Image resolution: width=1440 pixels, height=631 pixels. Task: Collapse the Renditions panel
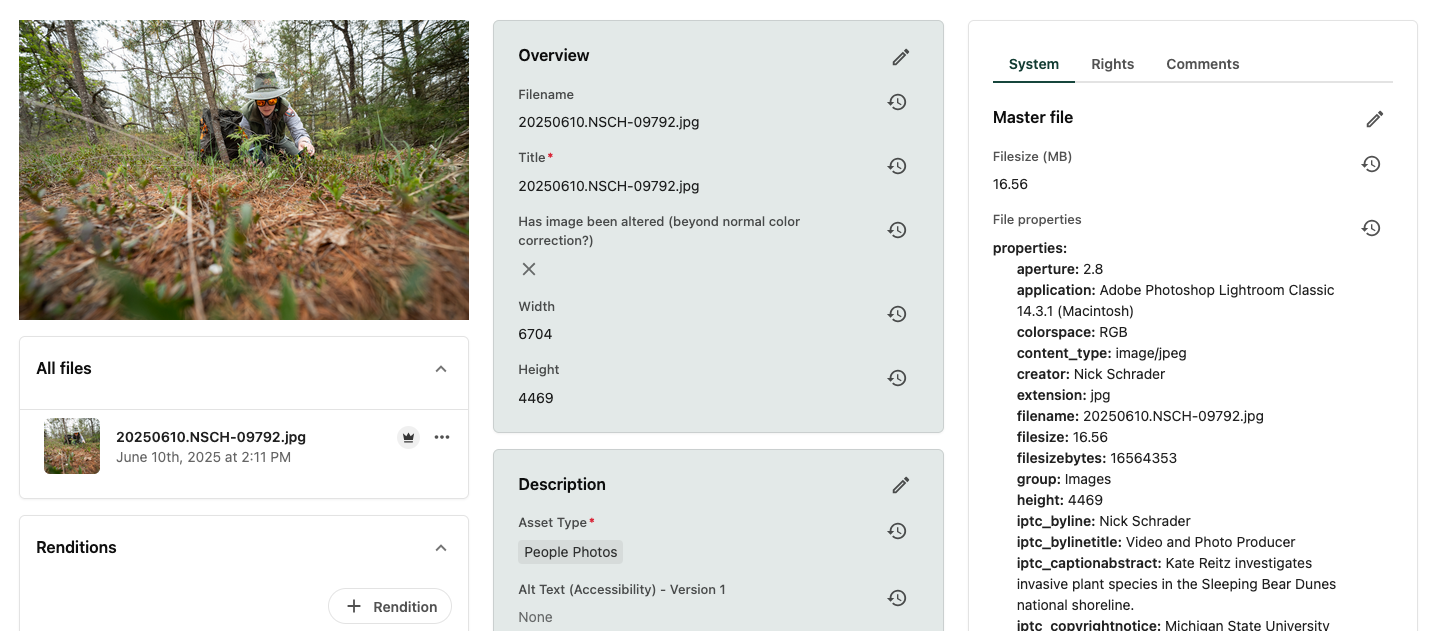pos(441,548)
